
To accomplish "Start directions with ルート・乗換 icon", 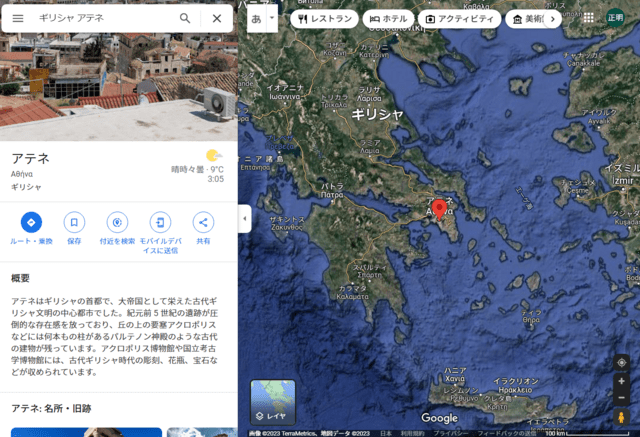I will pos(31,222).
